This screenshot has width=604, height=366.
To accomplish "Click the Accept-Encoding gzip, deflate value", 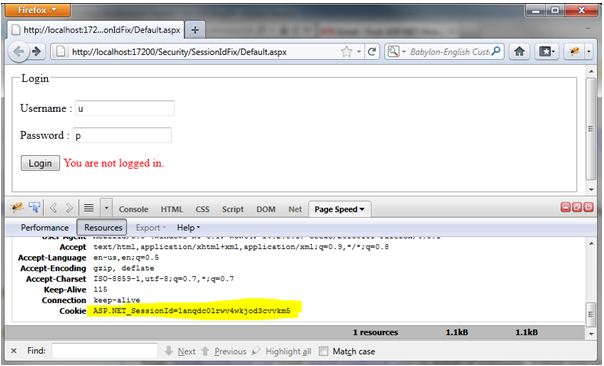I will (124, 268).
